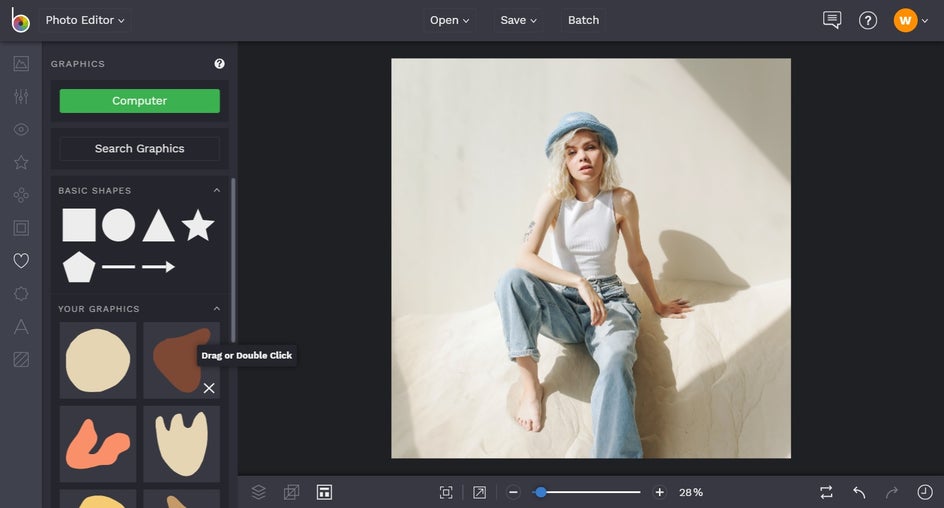Screen dimensions: 944x508
Task: Collapse the Your Graphics section
Action: pos(217,308)
